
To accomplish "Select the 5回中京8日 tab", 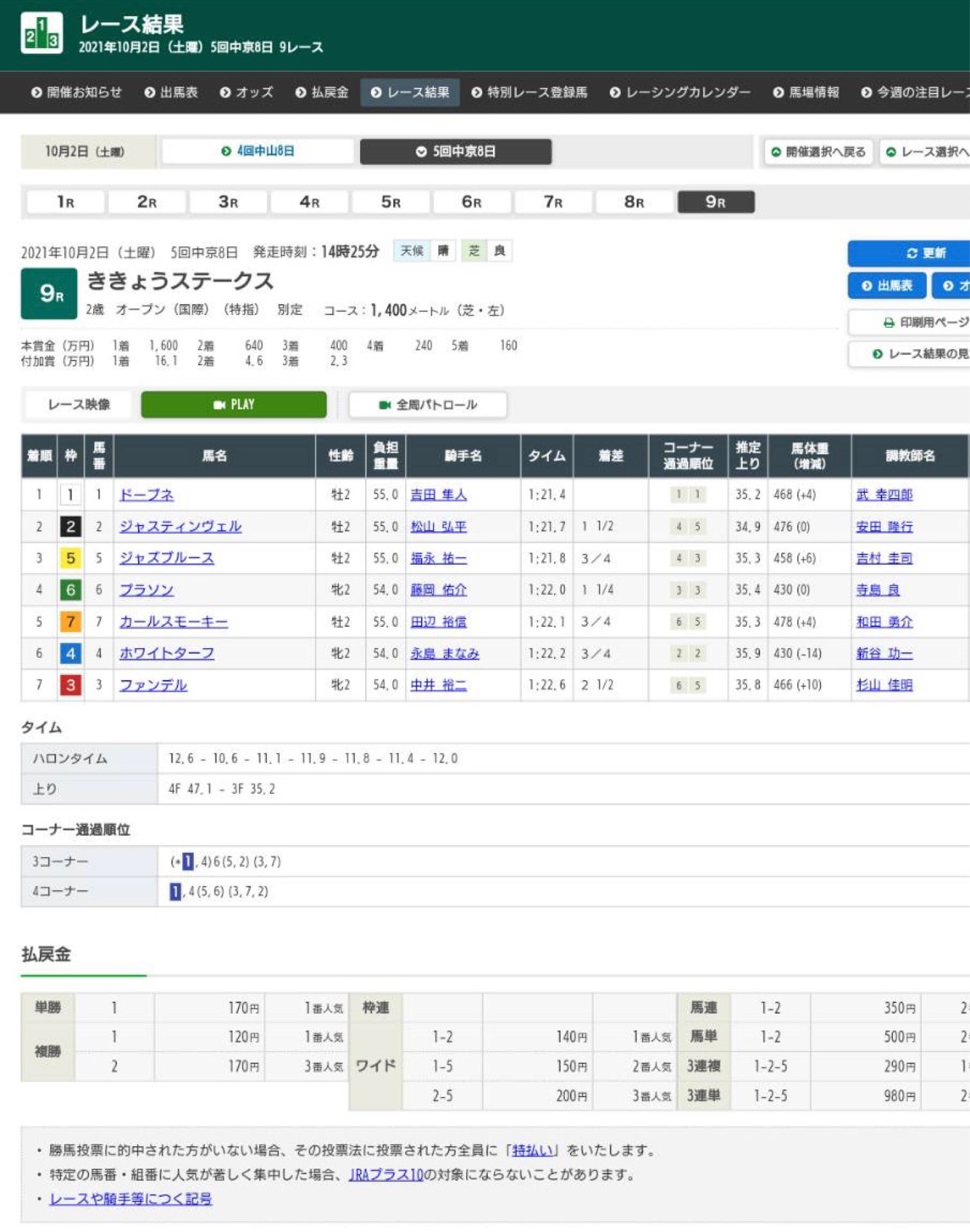I will [x=456, y=151].
